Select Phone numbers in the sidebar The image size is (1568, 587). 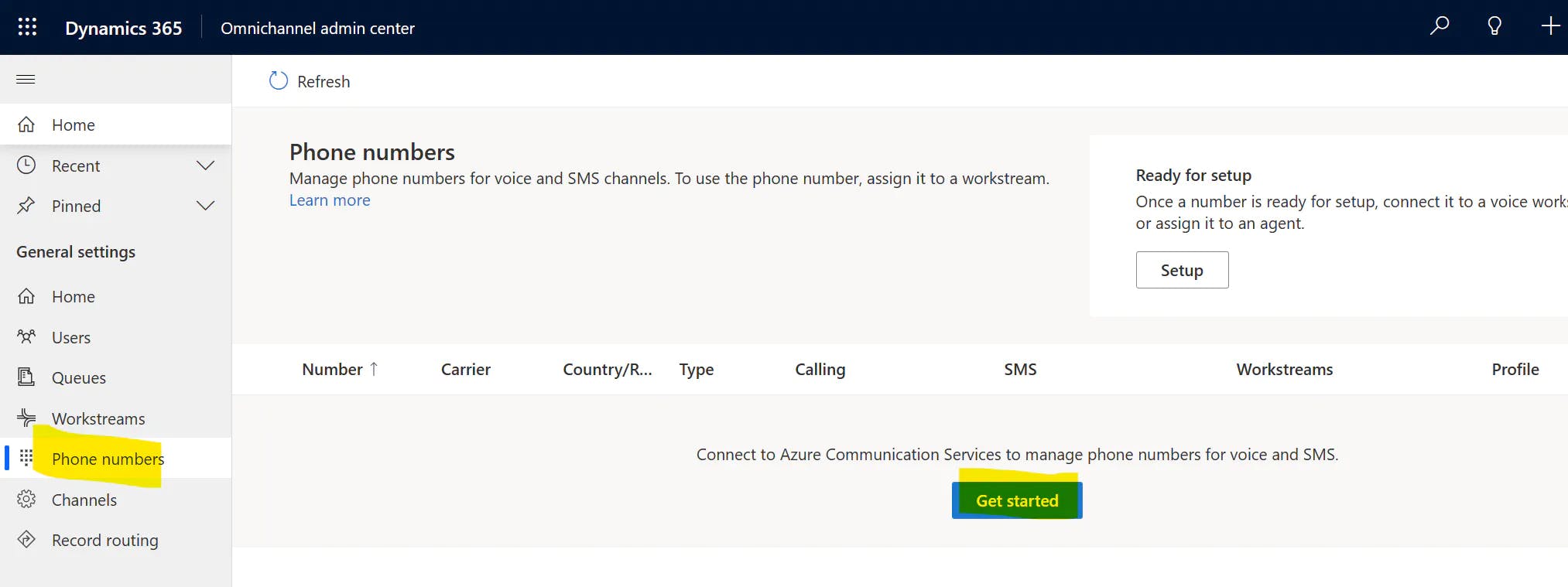point(116,459)
